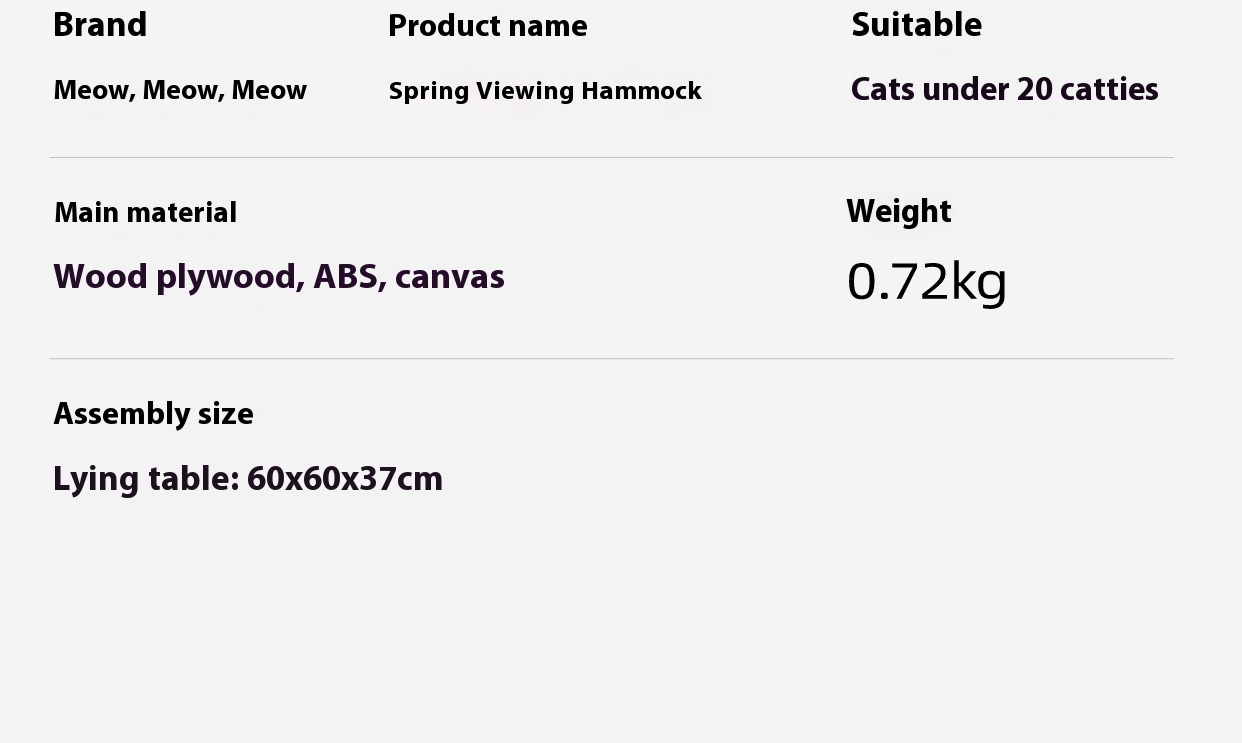Click the word canvas in materials
This screenshot has height=743, width=1242.
[450, 277]
